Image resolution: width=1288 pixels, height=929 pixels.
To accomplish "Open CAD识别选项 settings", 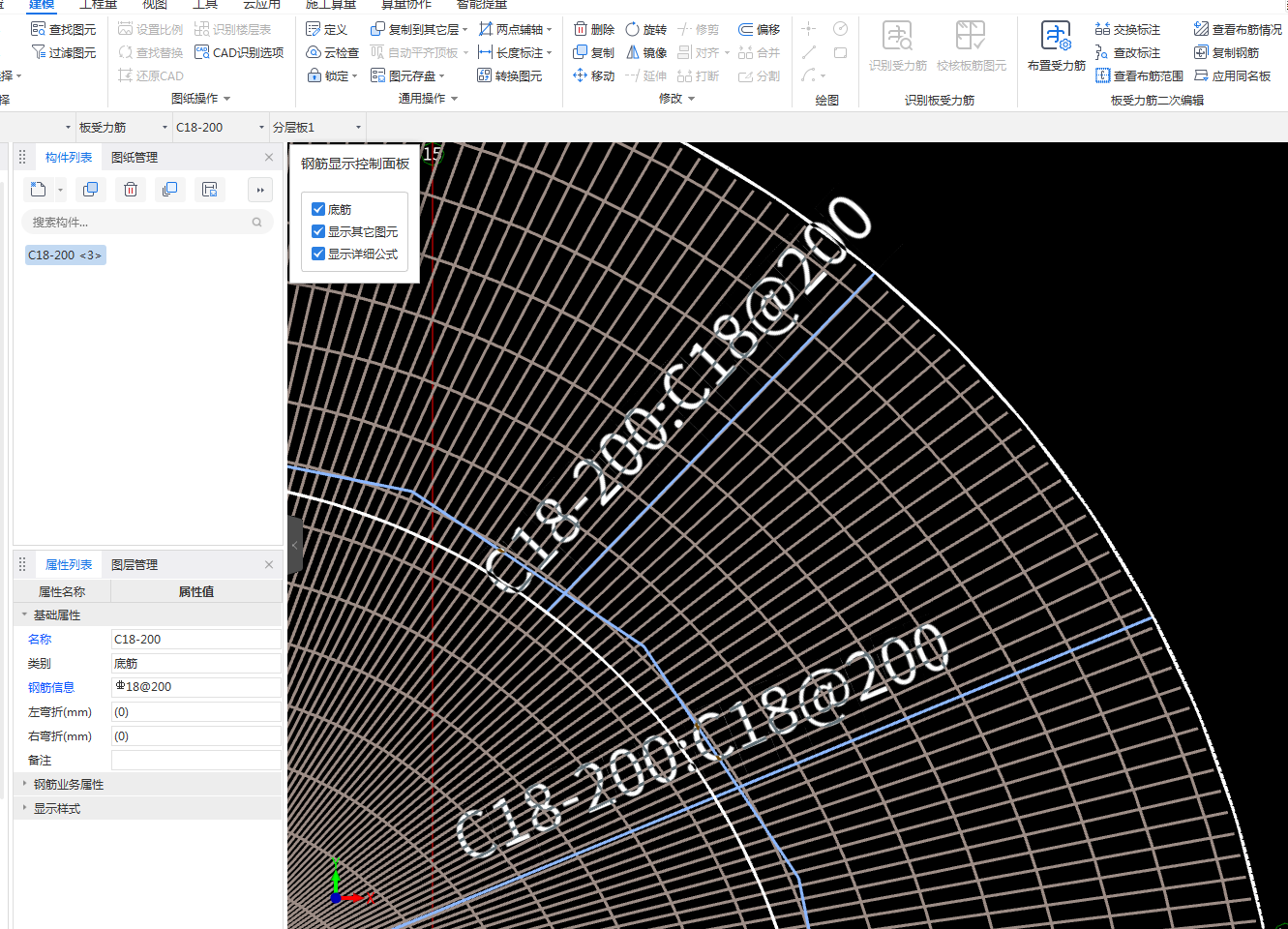I will [239, 52].
